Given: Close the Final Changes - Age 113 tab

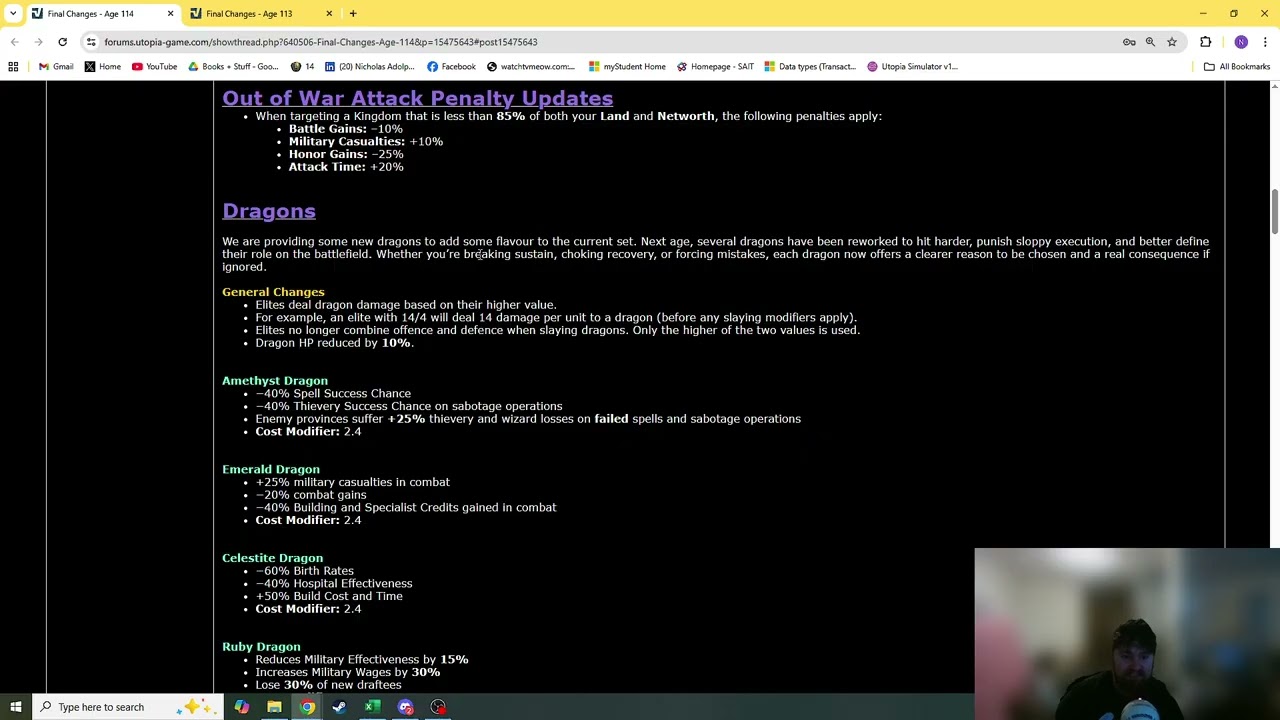Looking at the screenshot, I should pos(329,13).
